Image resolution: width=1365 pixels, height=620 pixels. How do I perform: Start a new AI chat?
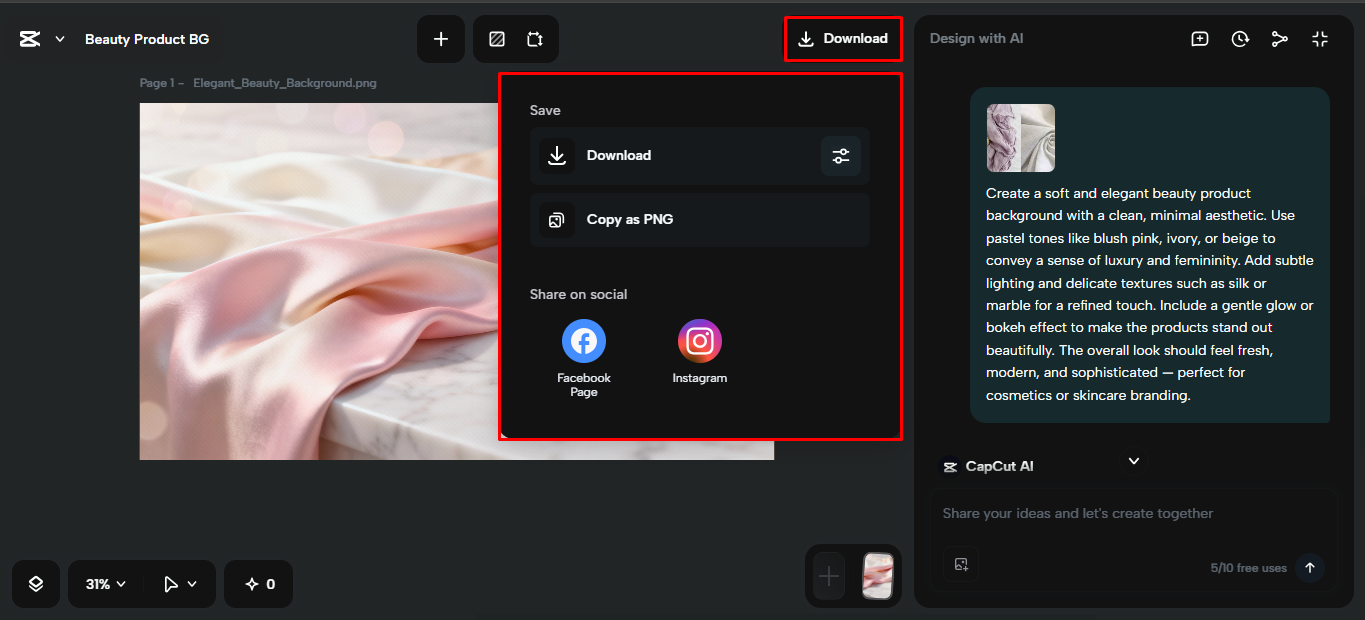click(x=1199, y=38)
